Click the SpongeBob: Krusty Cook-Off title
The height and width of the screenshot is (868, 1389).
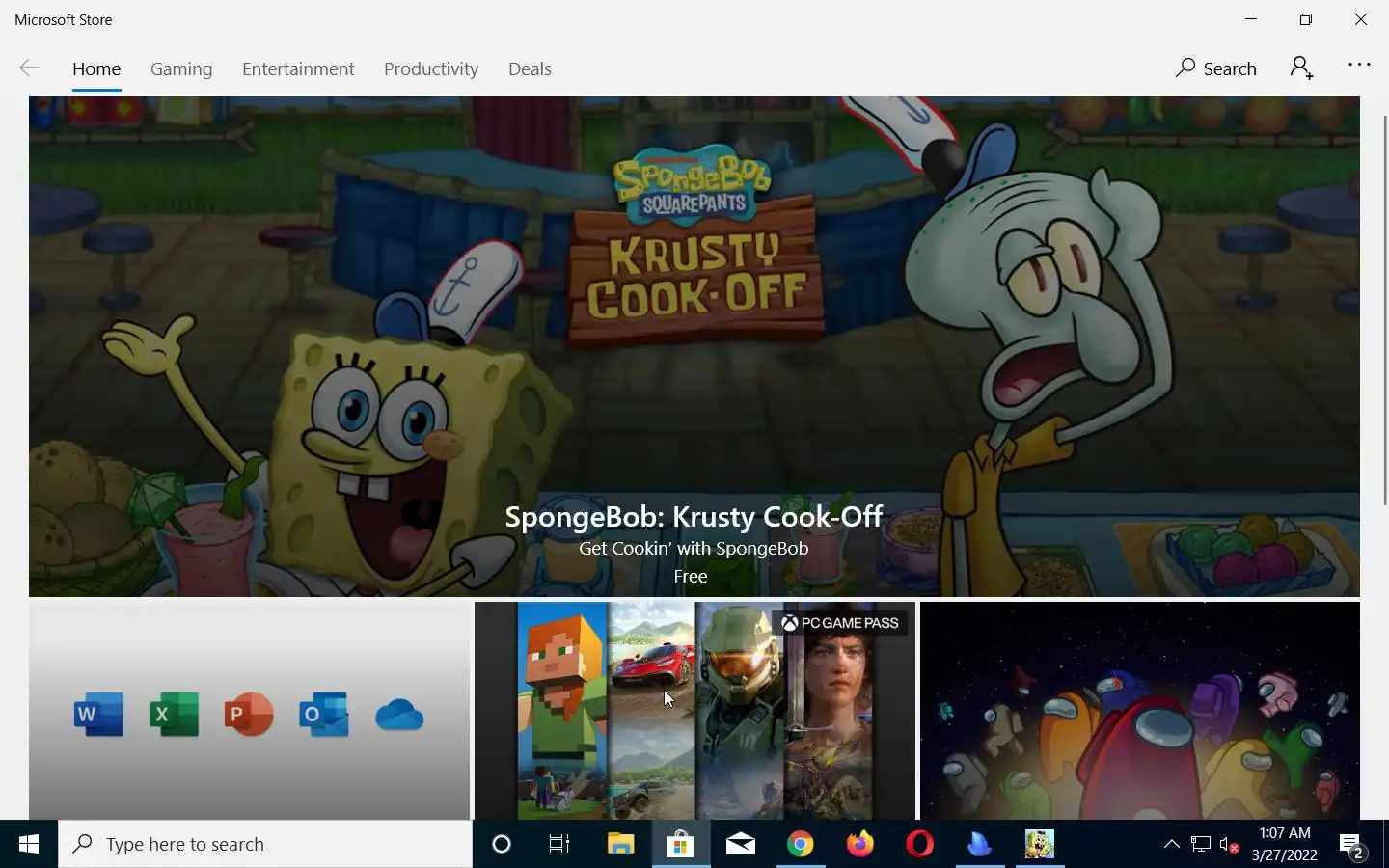point(694,516)
